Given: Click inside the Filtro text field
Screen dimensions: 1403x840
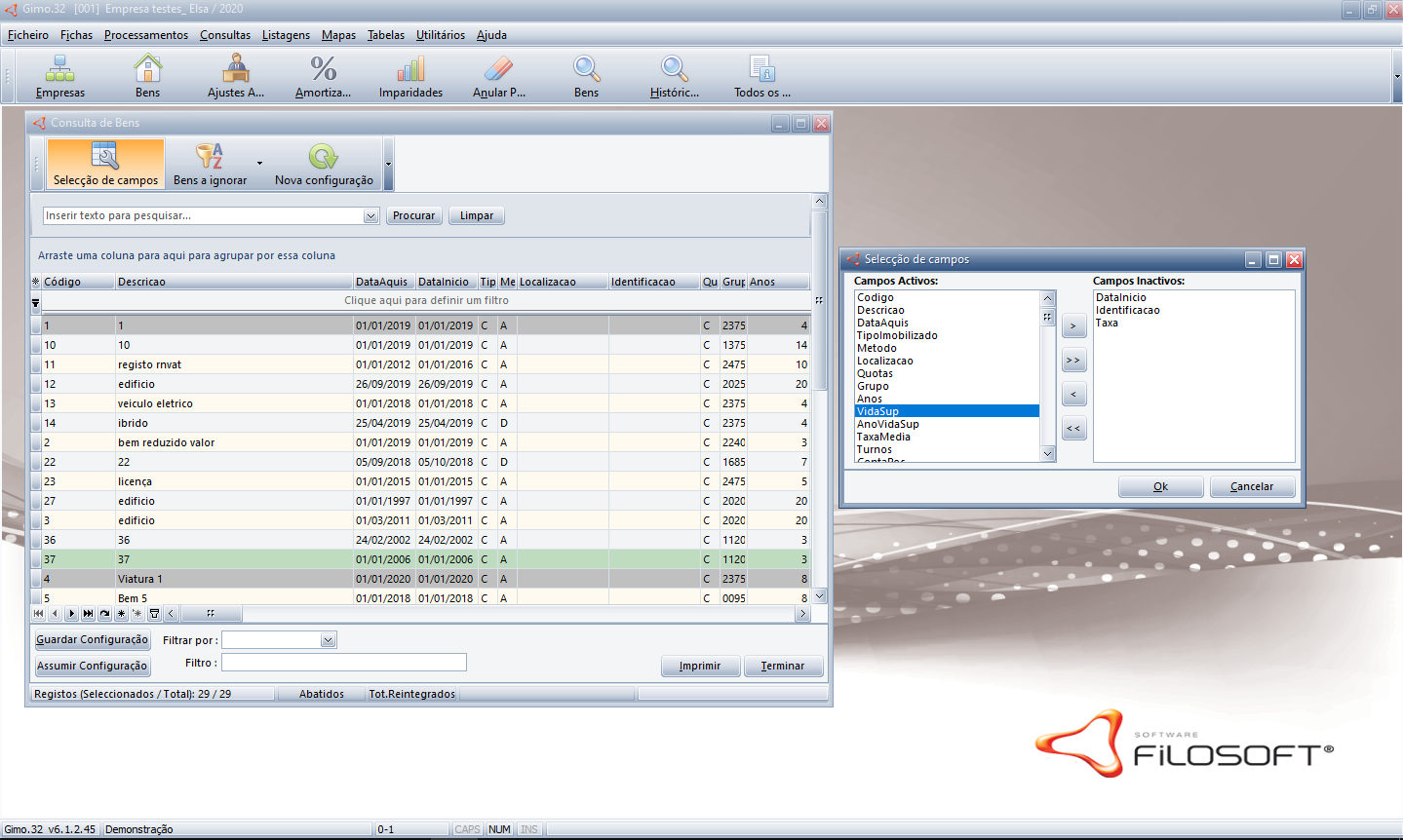Looking at the screenshot, I should [343, 663].
